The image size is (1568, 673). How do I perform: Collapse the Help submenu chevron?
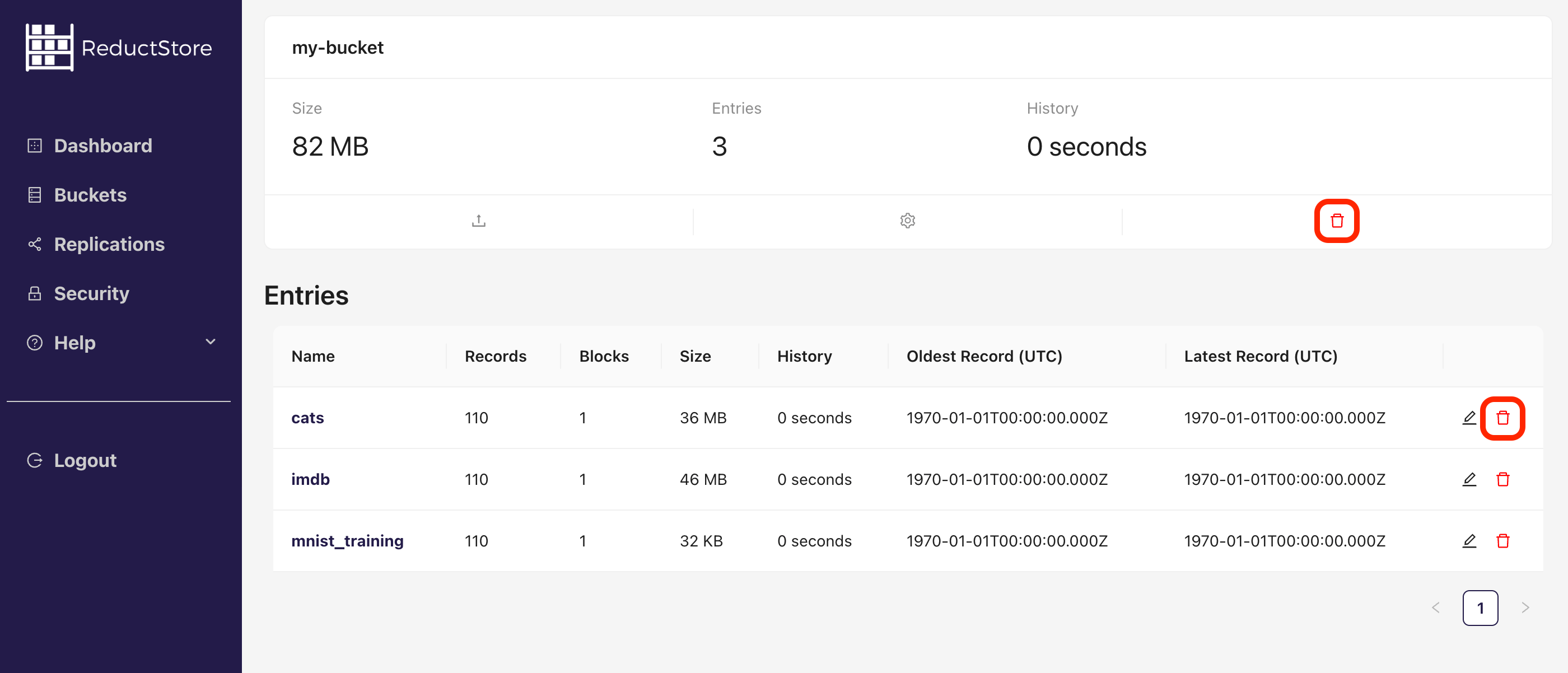tap(210, 342)
